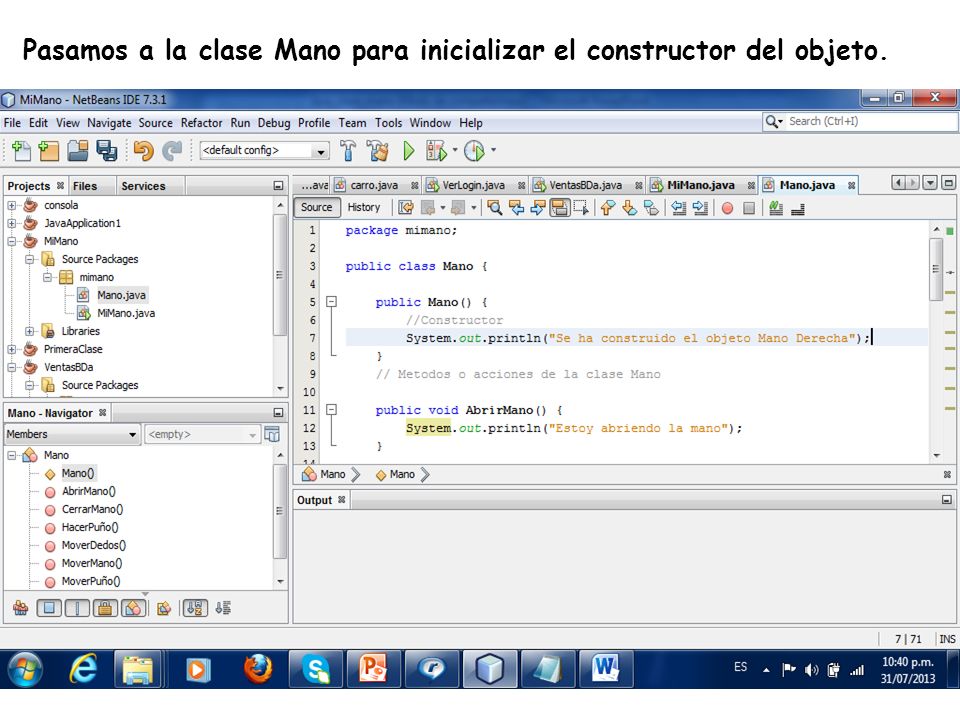Screen dimensions: 960x720
Task: Click the Stop Macro Recording icon
Action: tap(749, 209)
